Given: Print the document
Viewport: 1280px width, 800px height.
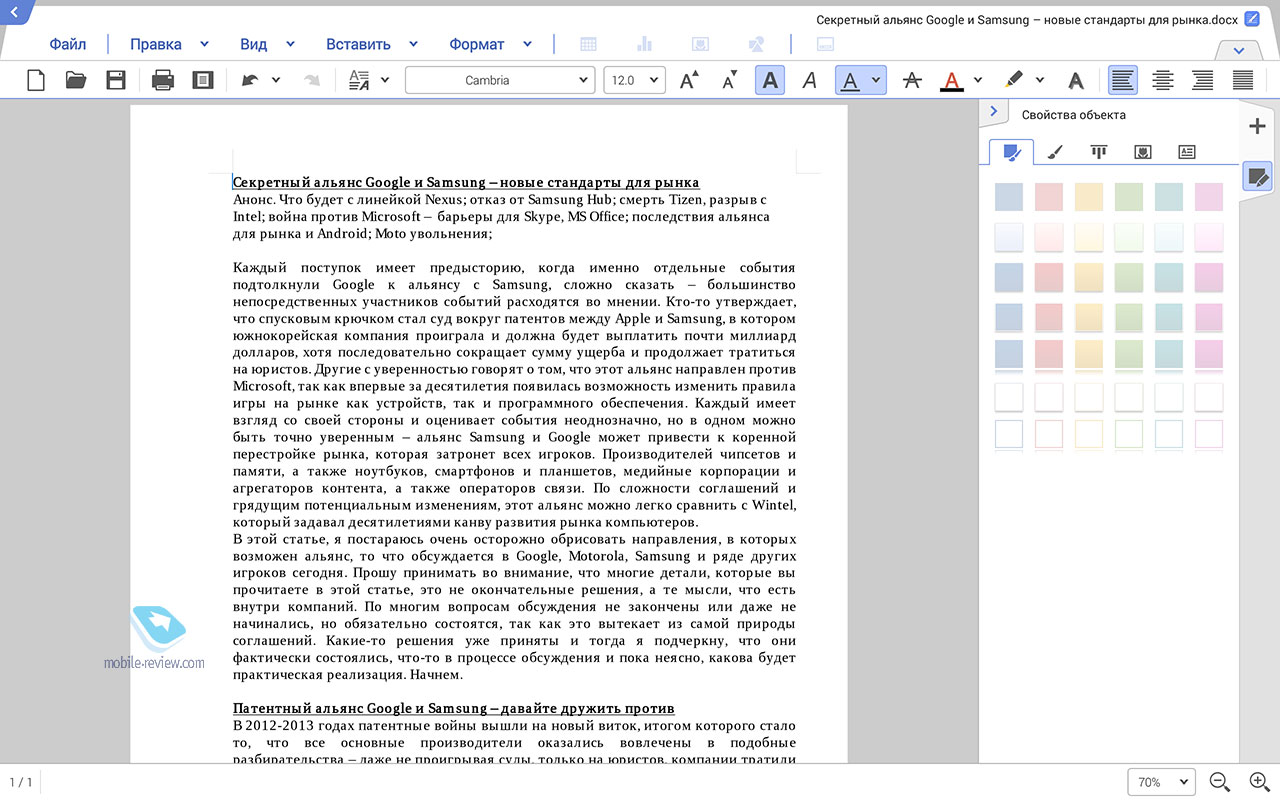Looking at the screenshot, I should tap(163, 80).
